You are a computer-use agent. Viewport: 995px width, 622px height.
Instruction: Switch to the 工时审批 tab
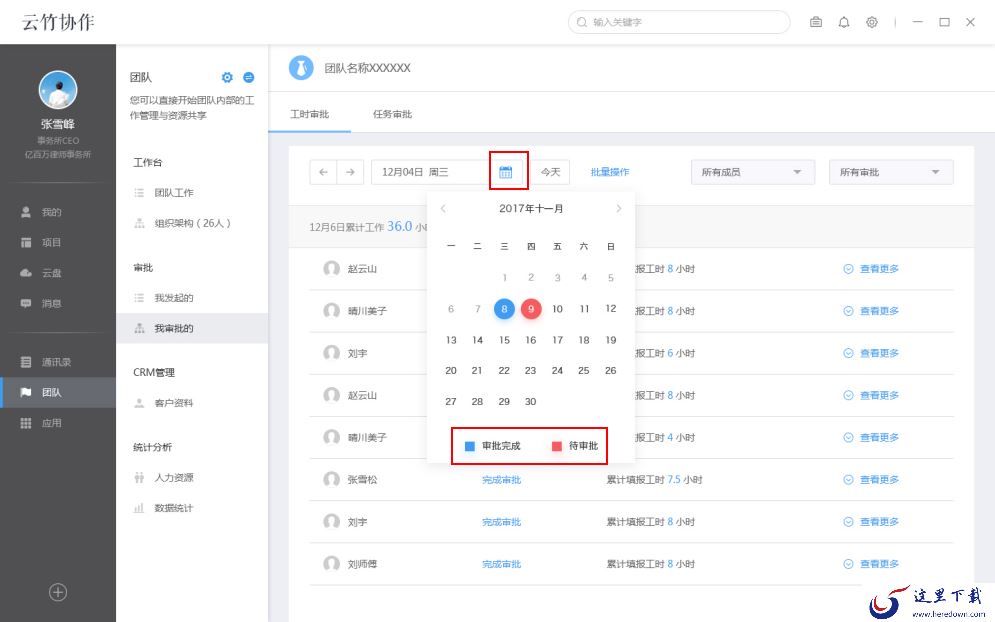310,114
